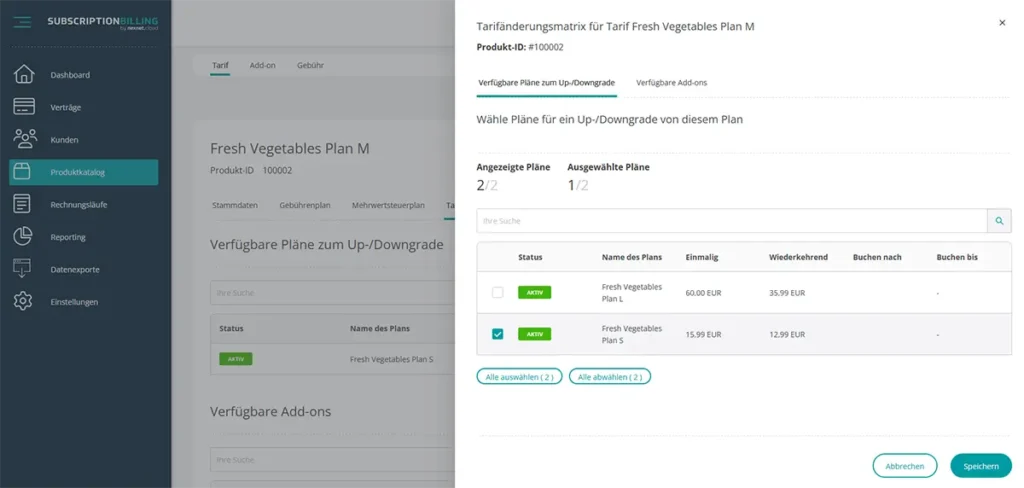The width and height of the screenshot is (1024, 488).
Task: Open Kunden via people icon
Action: [x=23, y=140]
